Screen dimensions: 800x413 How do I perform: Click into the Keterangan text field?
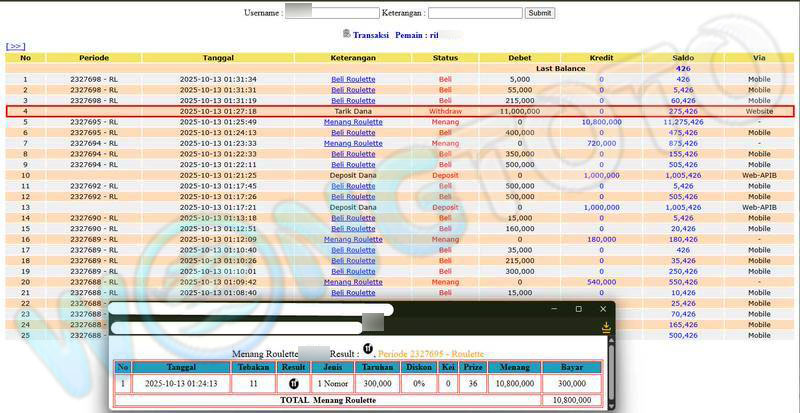click(x=475, y=13)
